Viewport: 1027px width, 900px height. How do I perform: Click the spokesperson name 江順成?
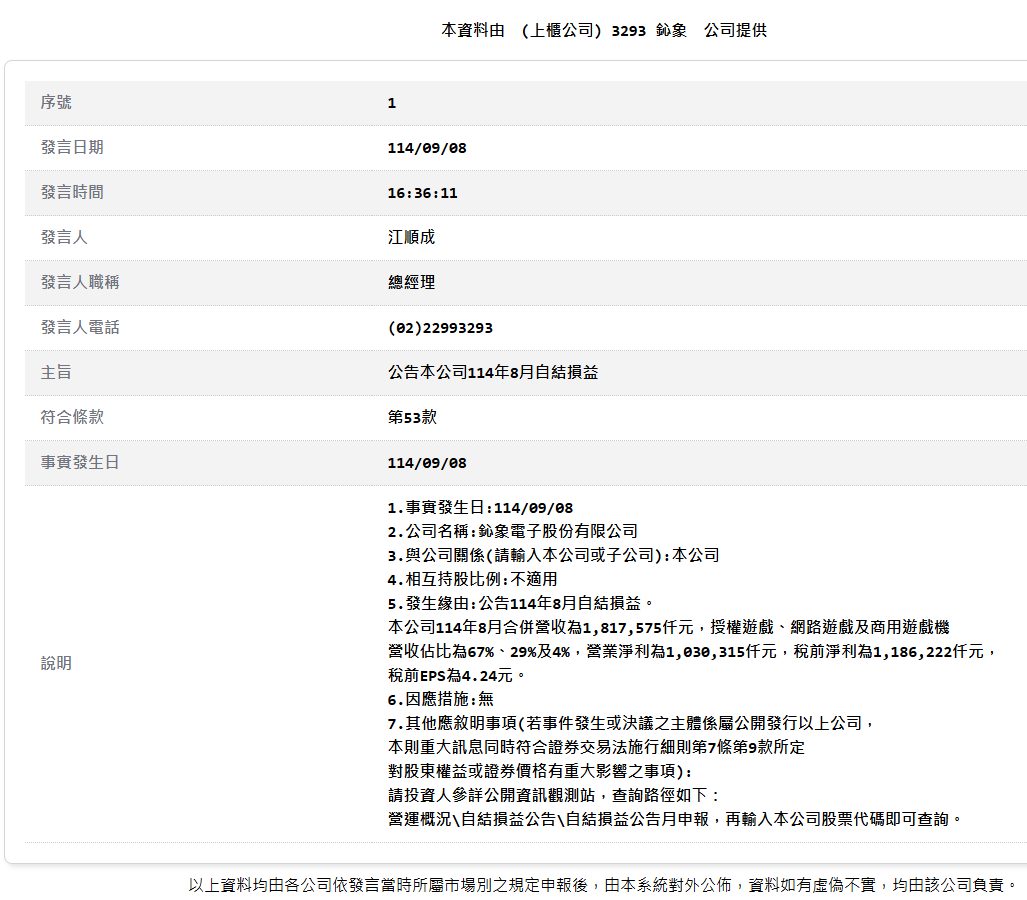tap(411, 237)
